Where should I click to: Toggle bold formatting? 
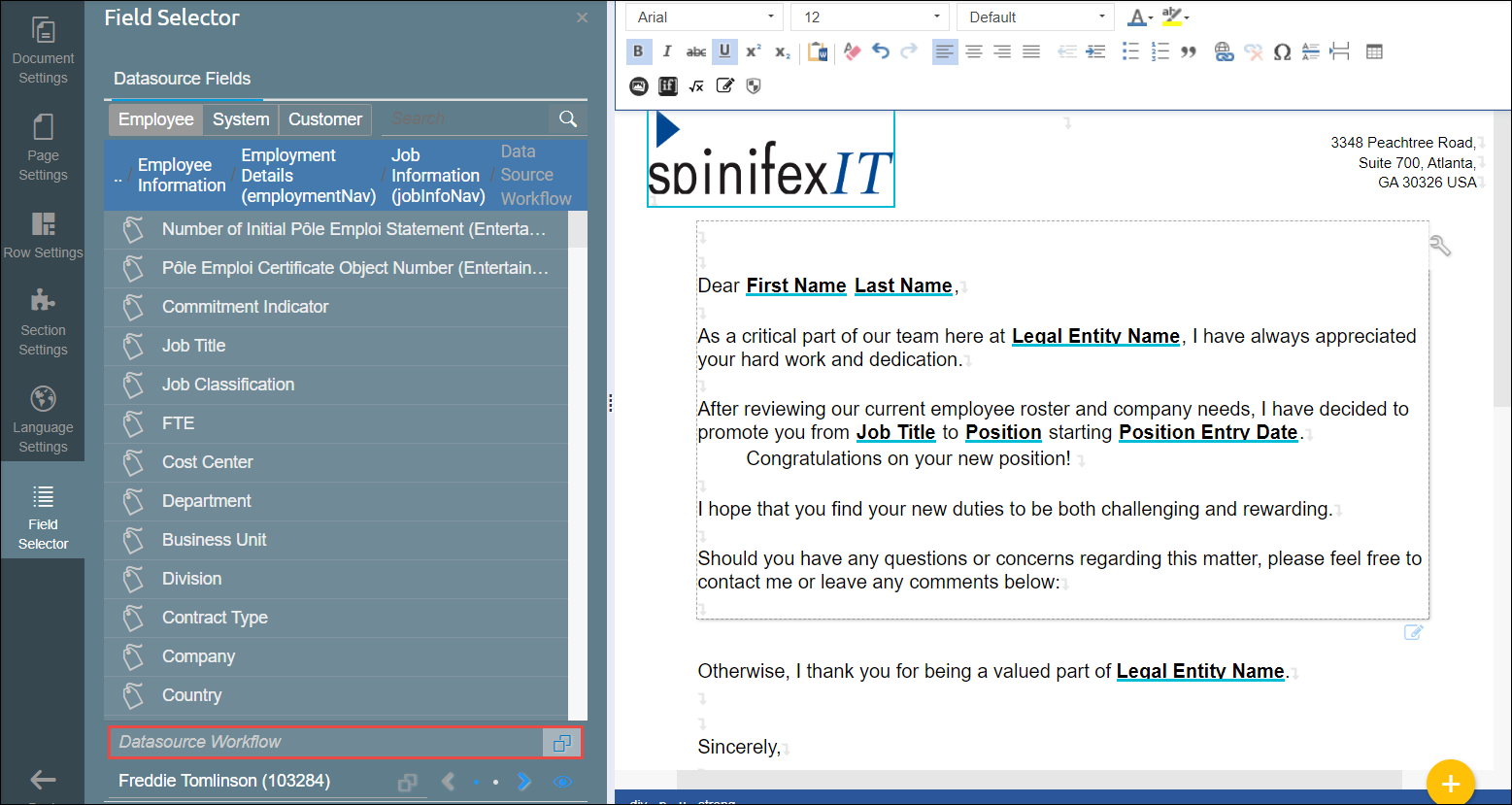coord(638,52)
